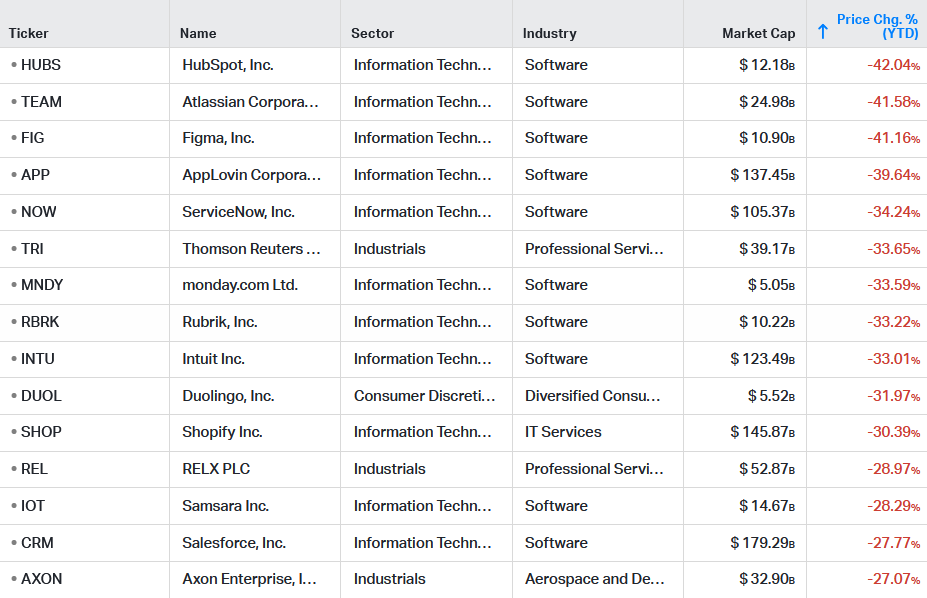Image resolution: width=927 pixels, height=598 pixels.
Task: Select the name Axon Enterprise, I…
Action: click(249, 579)
